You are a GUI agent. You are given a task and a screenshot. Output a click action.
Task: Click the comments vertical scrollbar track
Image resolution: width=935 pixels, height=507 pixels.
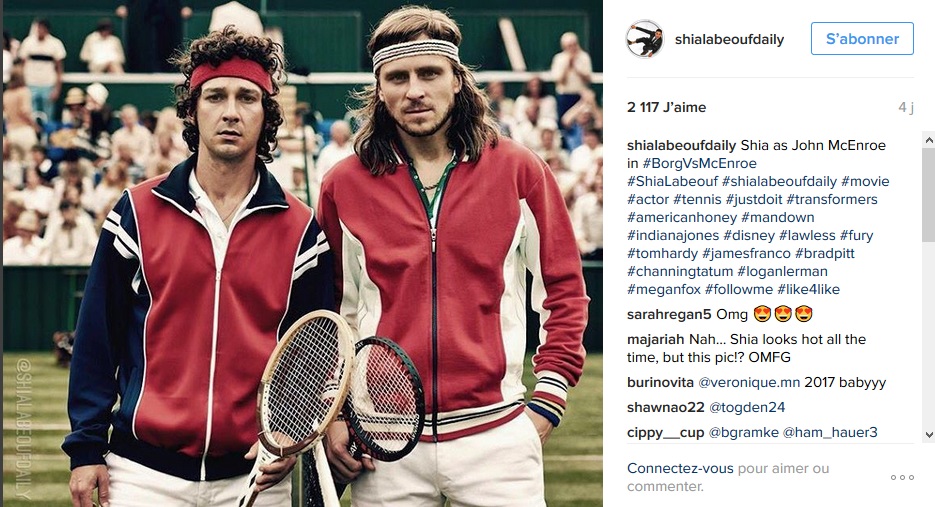tap(928, 287)
